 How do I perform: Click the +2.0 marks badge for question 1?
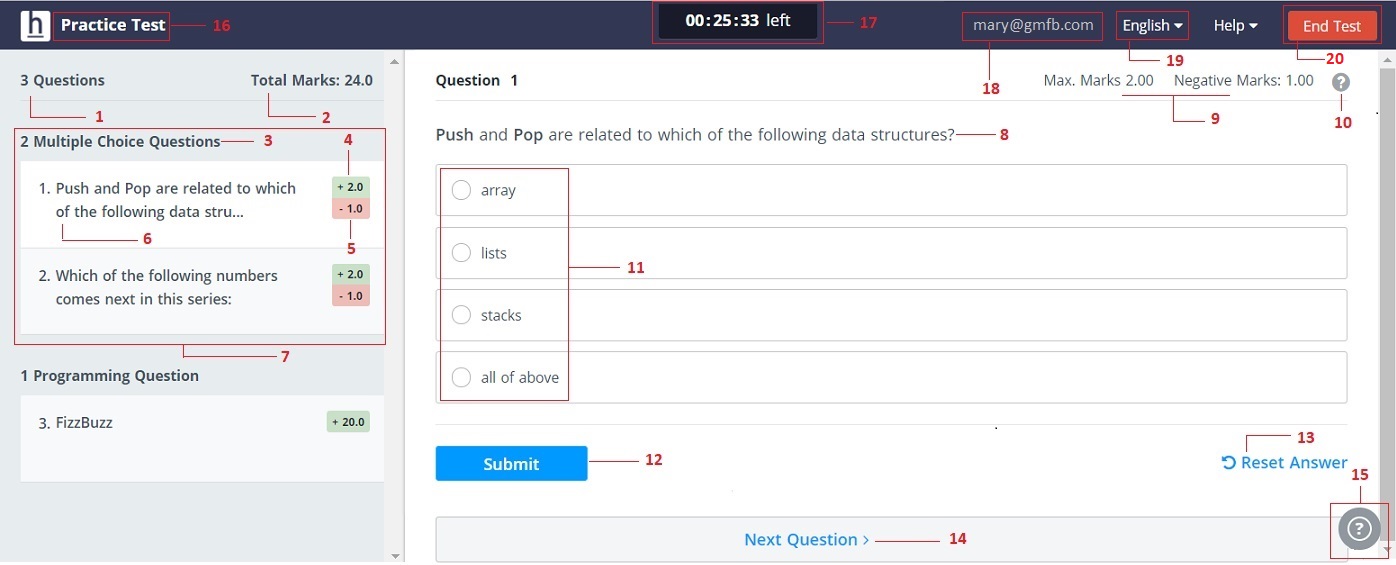[x=351, y=187]
